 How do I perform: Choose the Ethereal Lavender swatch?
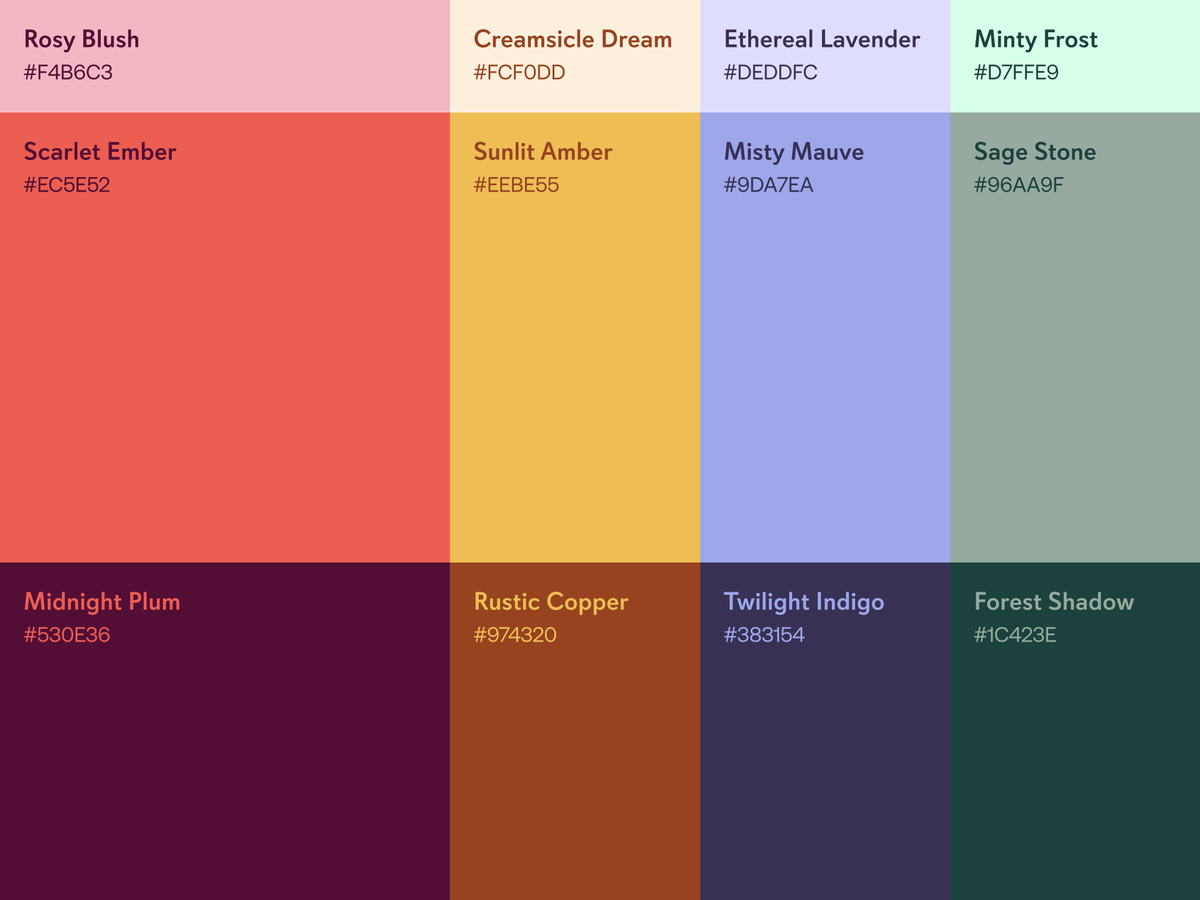825,56
